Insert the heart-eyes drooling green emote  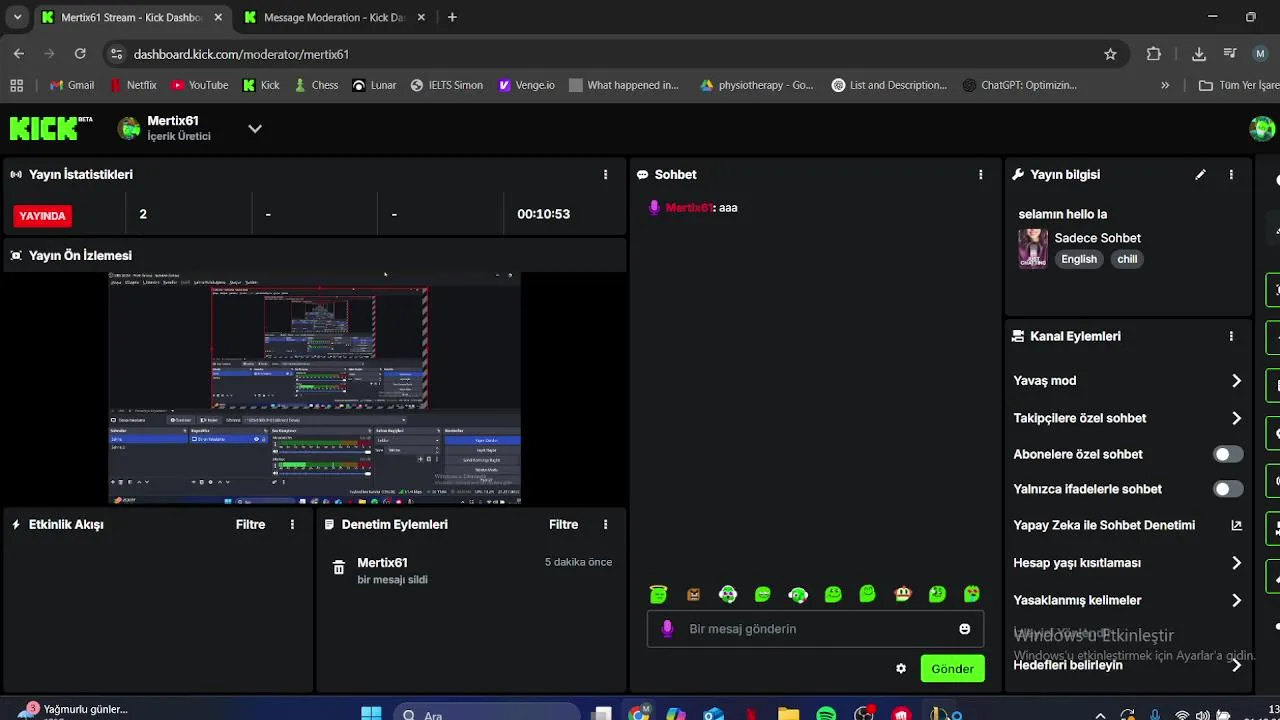[x=972, y=594]
